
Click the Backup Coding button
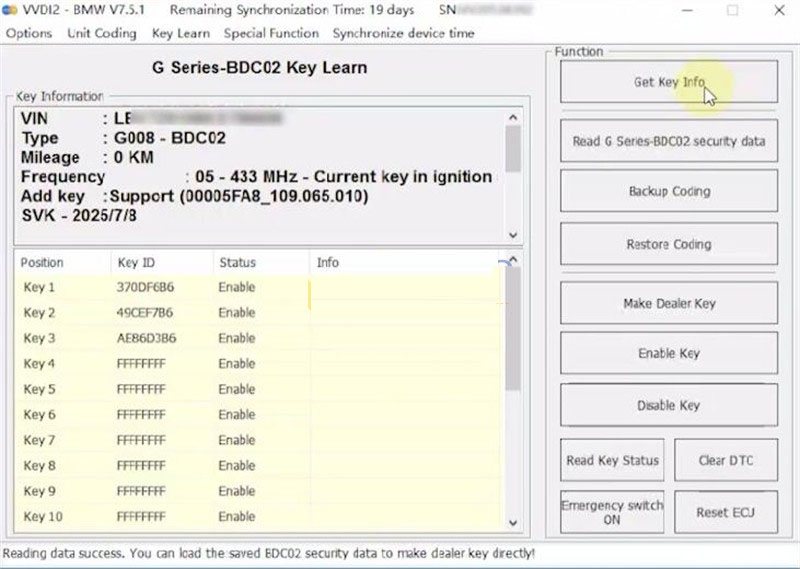coord(669,191)
